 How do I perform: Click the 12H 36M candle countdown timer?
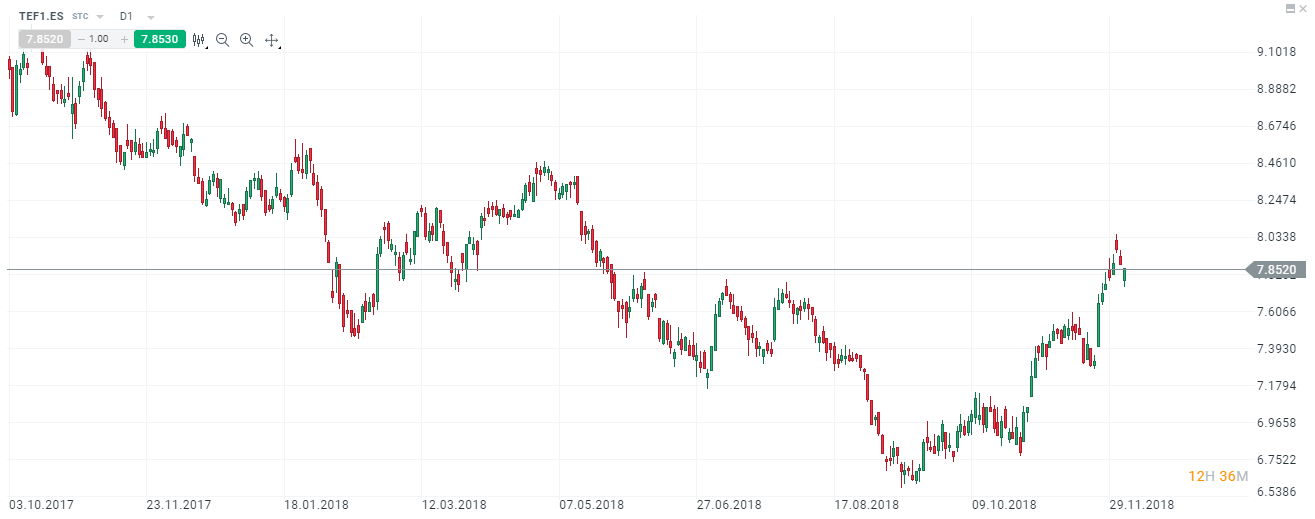[1218, 476]
